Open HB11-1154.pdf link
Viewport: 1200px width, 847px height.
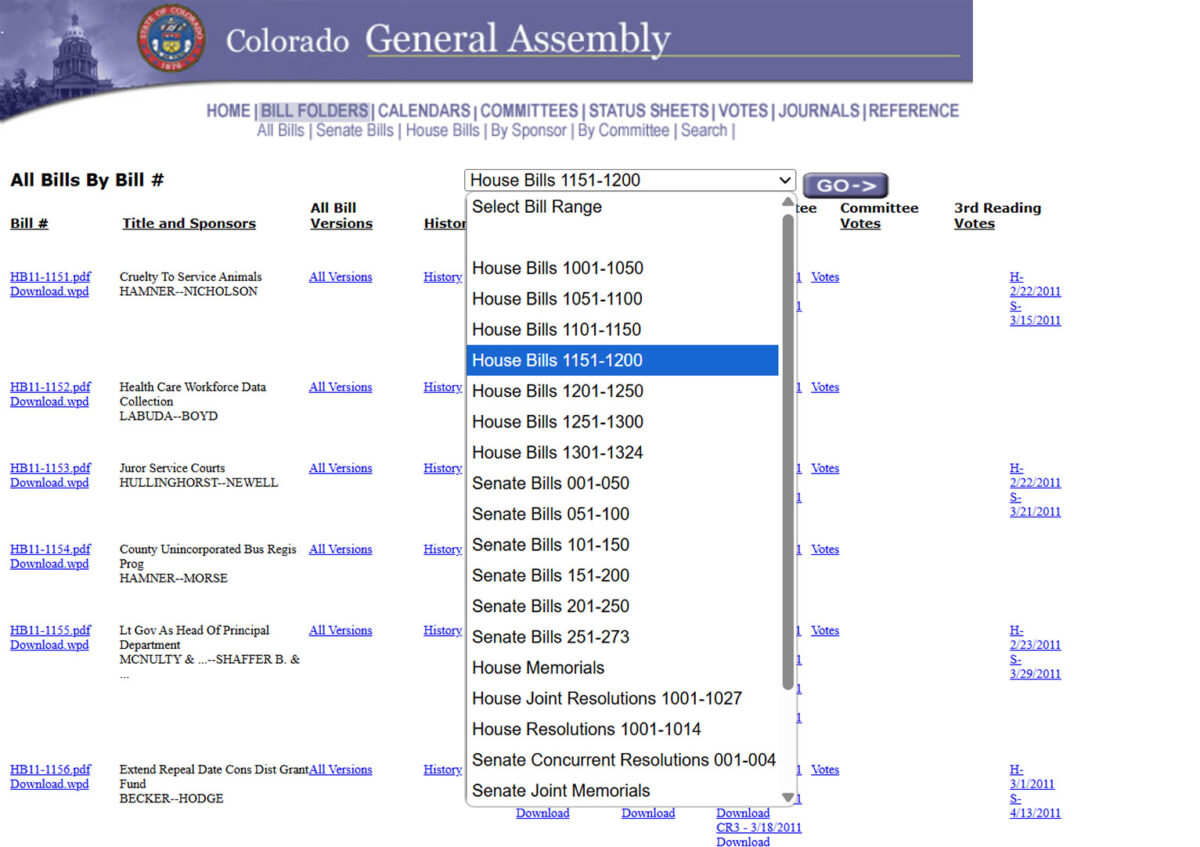pos(50,549)
